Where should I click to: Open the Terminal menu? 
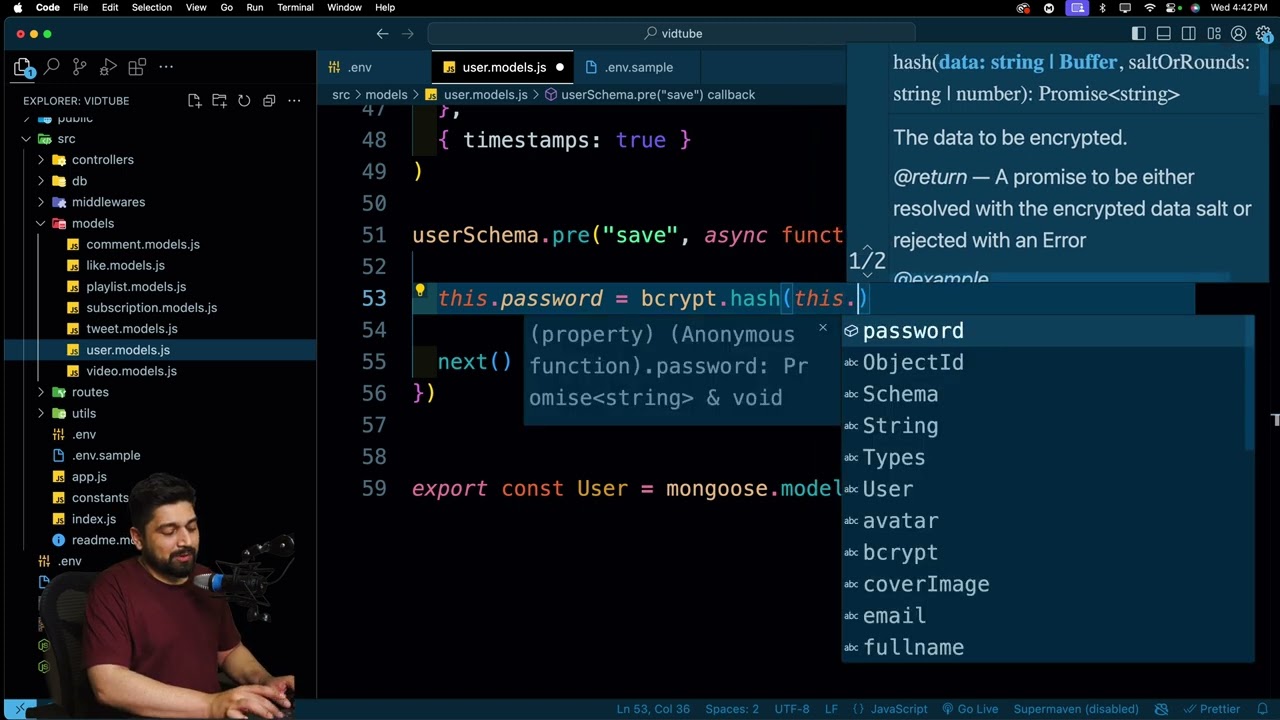tap(295, 8)
